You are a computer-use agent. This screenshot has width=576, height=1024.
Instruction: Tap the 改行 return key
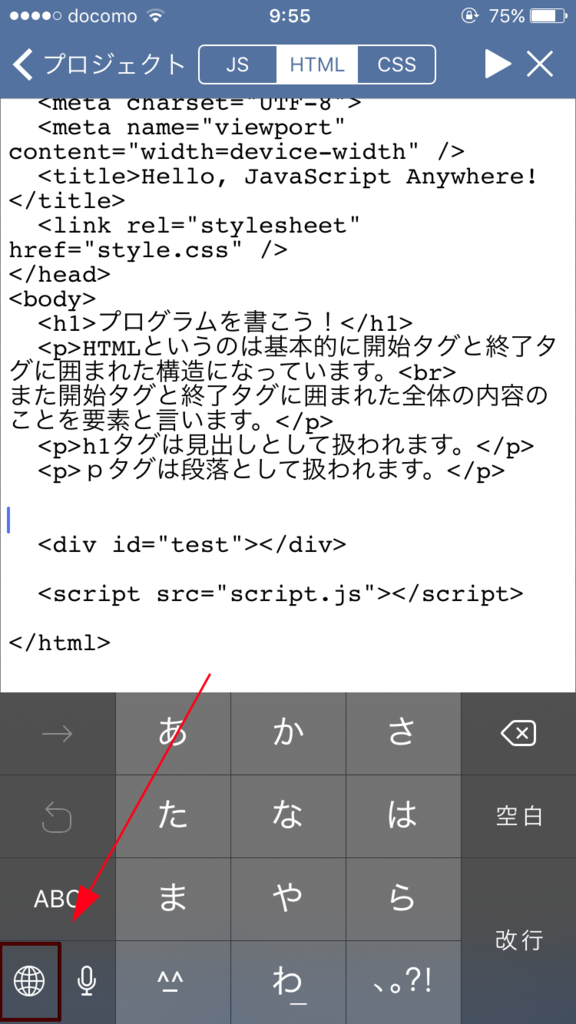(519, 941)
